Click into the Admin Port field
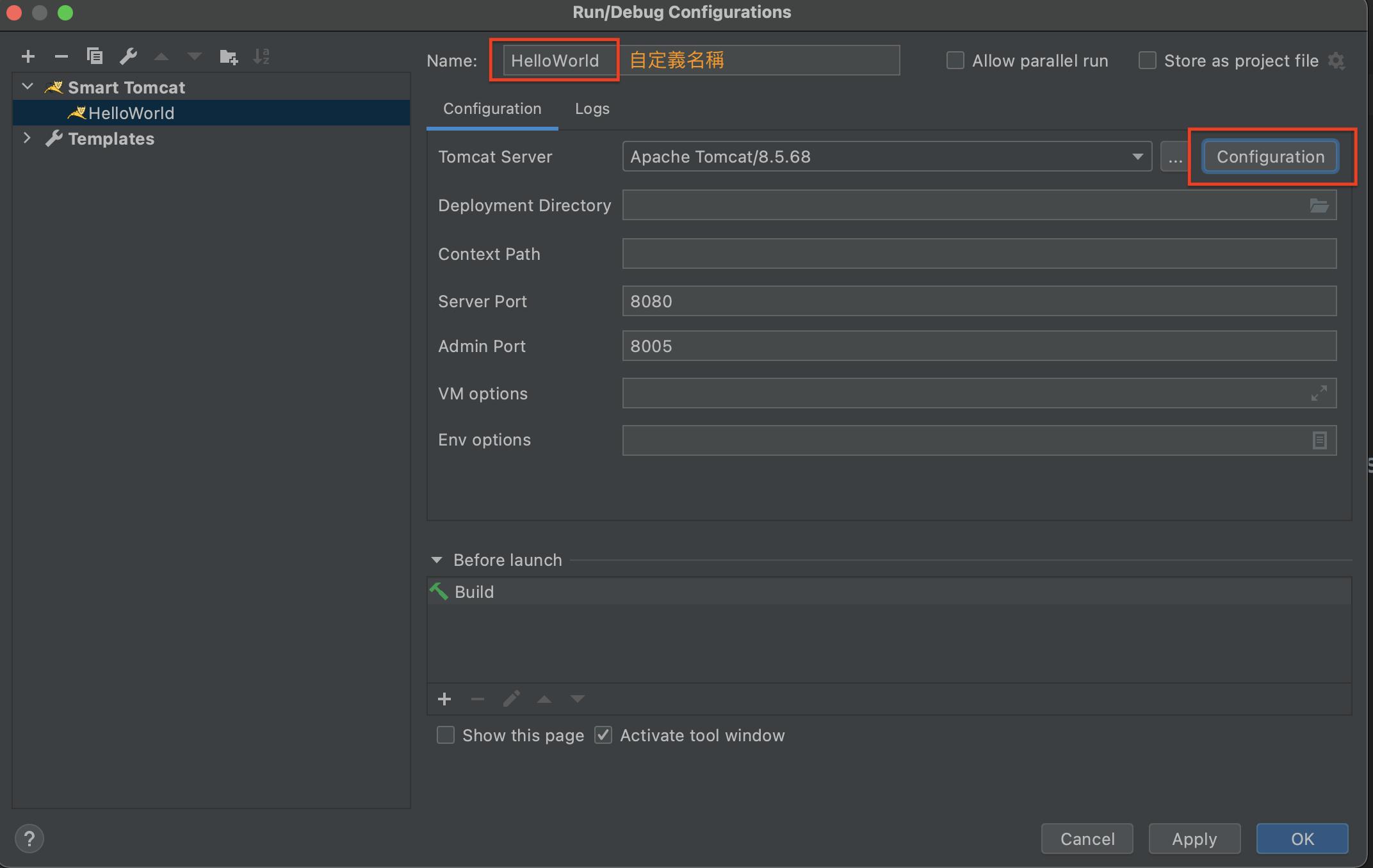 pos(980,346)
